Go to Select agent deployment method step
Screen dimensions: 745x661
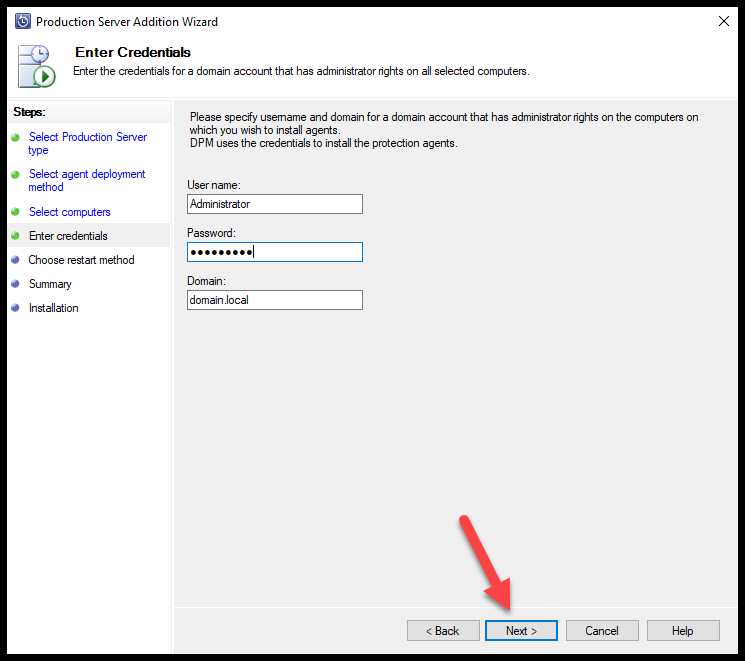[x=86, y=181]
